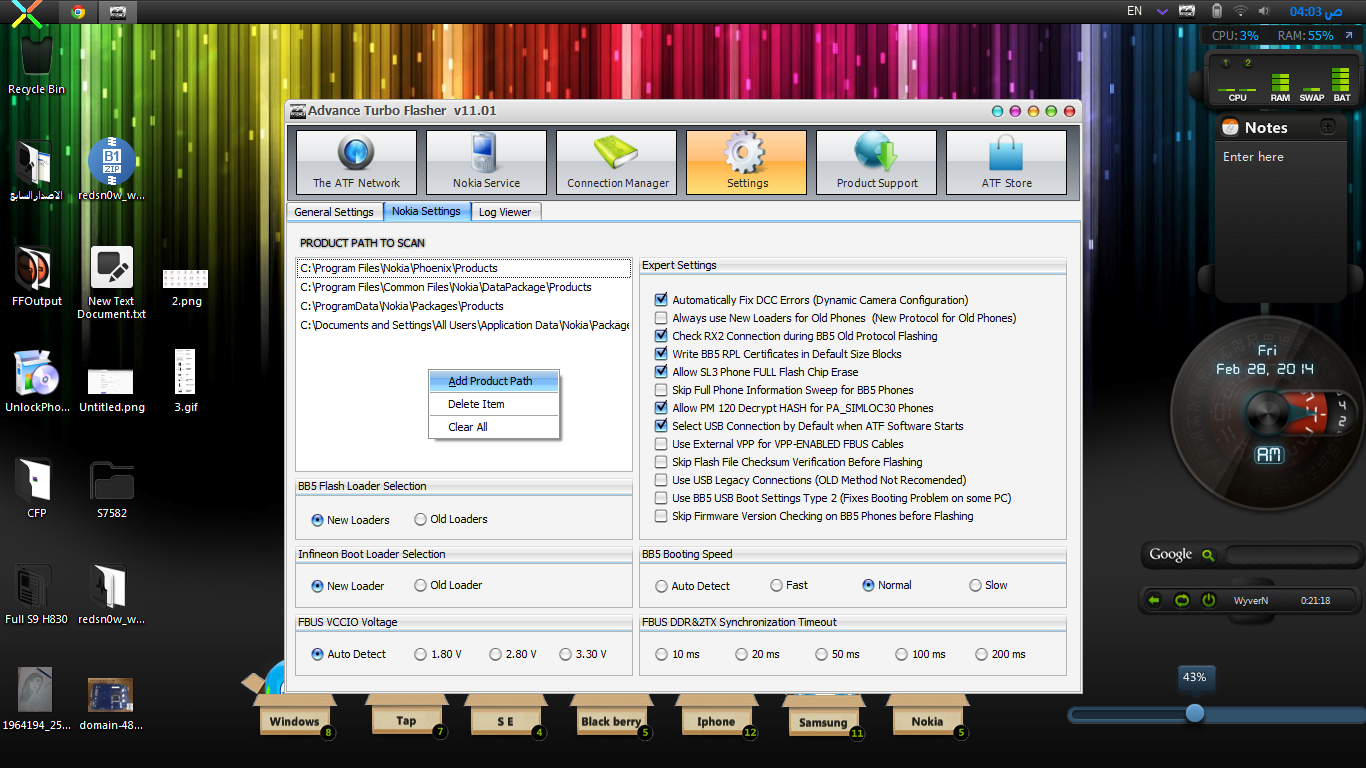Open Connection Manager from the toolbar
The width and height of the screenshot is (1366, 768).
[616, 162]
